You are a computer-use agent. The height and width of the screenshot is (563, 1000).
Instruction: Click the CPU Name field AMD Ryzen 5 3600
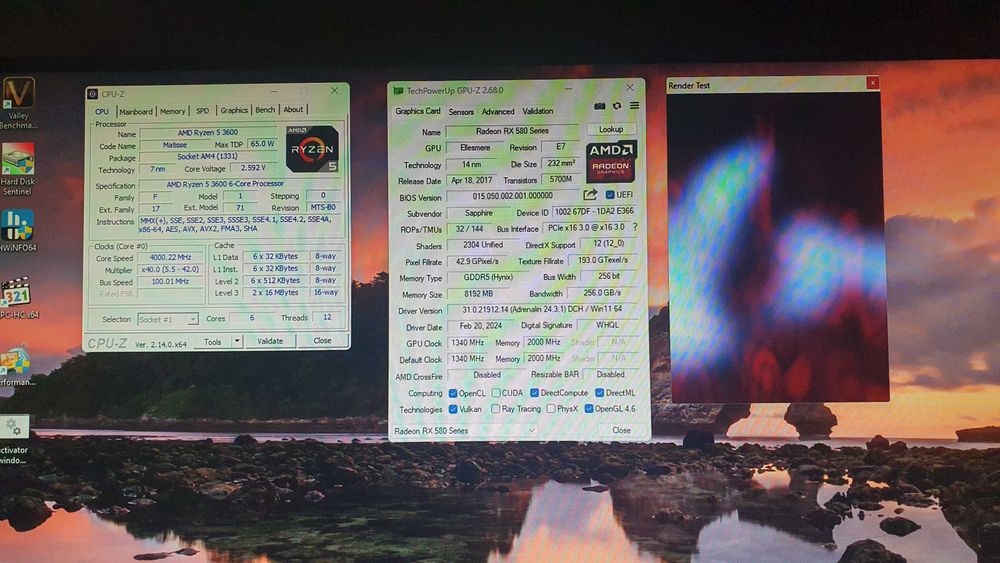tap(208, 133)
